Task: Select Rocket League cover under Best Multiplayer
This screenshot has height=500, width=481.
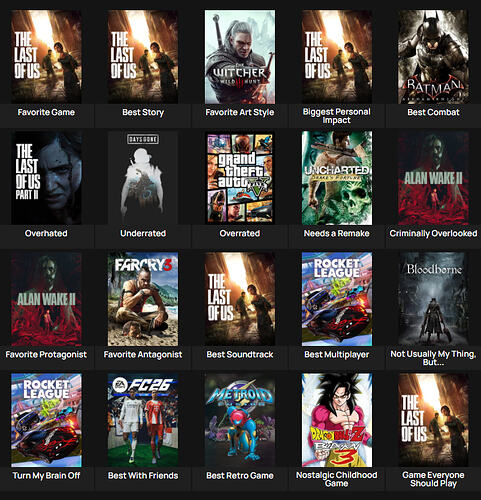Action: (x=337, y=299)
